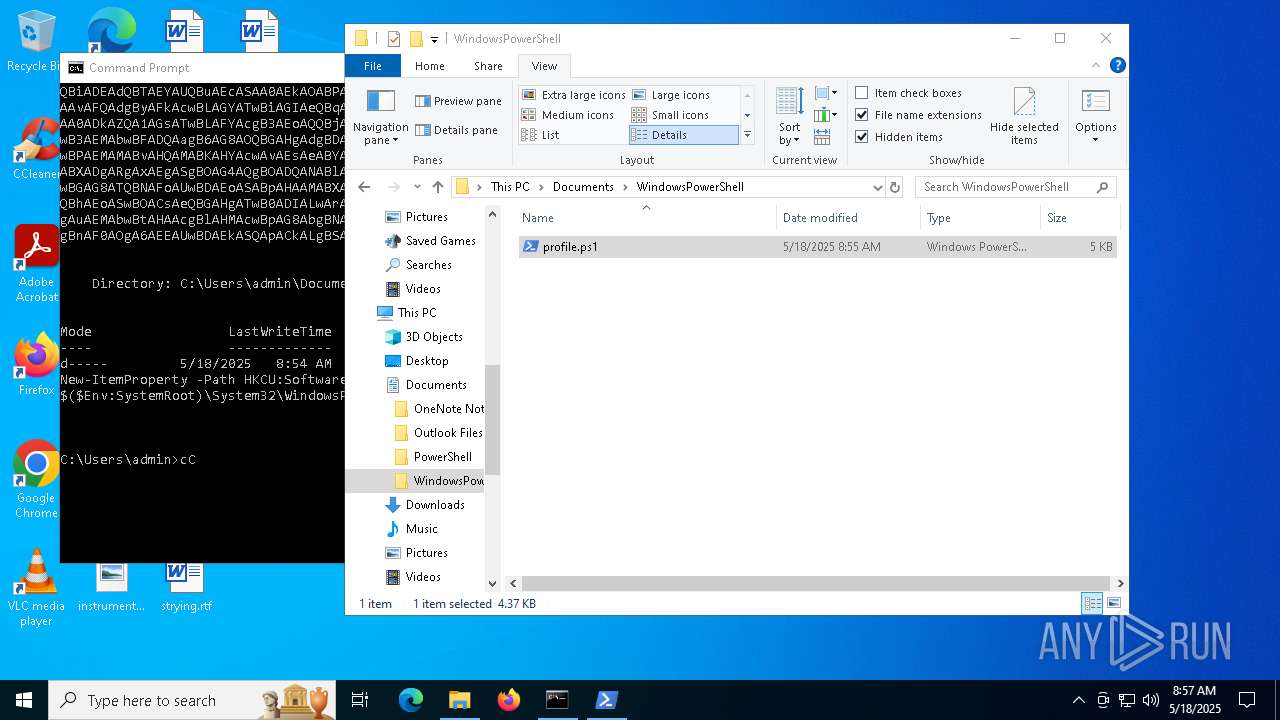Viewport: 1280px width, 720px height.
Task: Go back in Explorer navigation
Action: (x=364, y=187)
